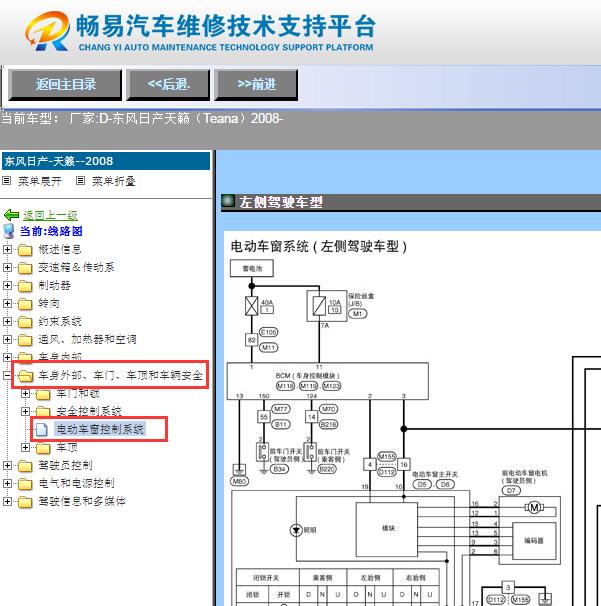
Task: Select the 约束系统 tree label
Action: (x=60, y=321)
